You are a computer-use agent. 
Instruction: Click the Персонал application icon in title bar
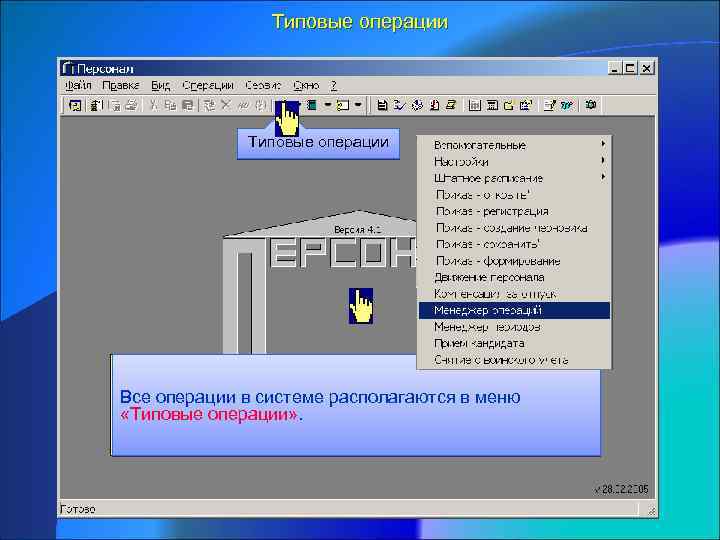point(68,68)
